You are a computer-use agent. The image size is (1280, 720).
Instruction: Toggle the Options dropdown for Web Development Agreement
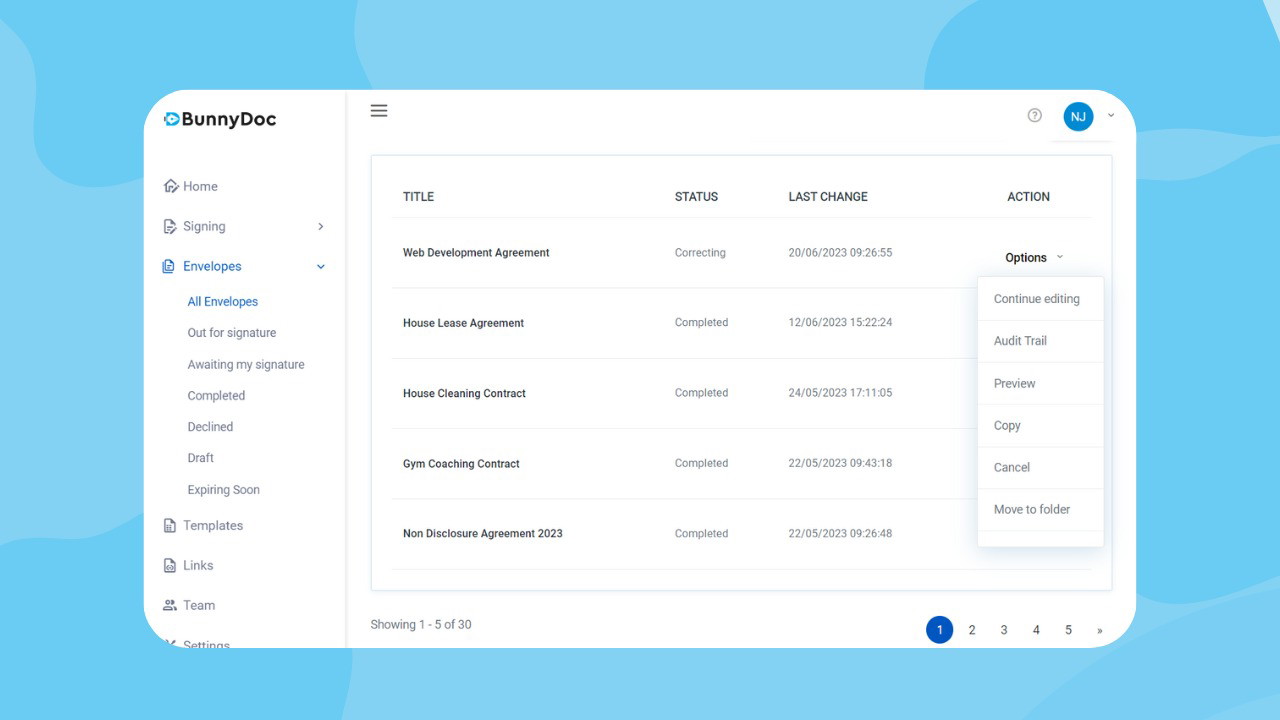(1034, 258)
